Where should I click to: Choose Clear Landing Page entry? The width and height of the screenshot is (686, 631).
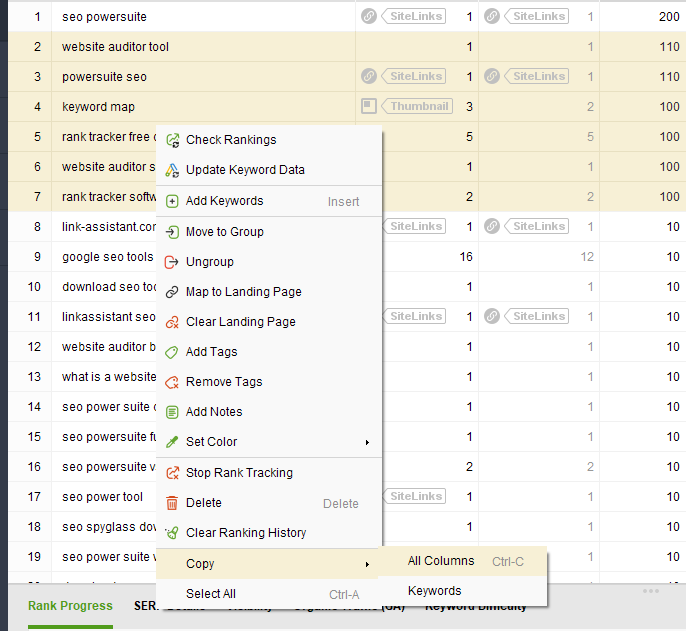click(x=269, y=322)
